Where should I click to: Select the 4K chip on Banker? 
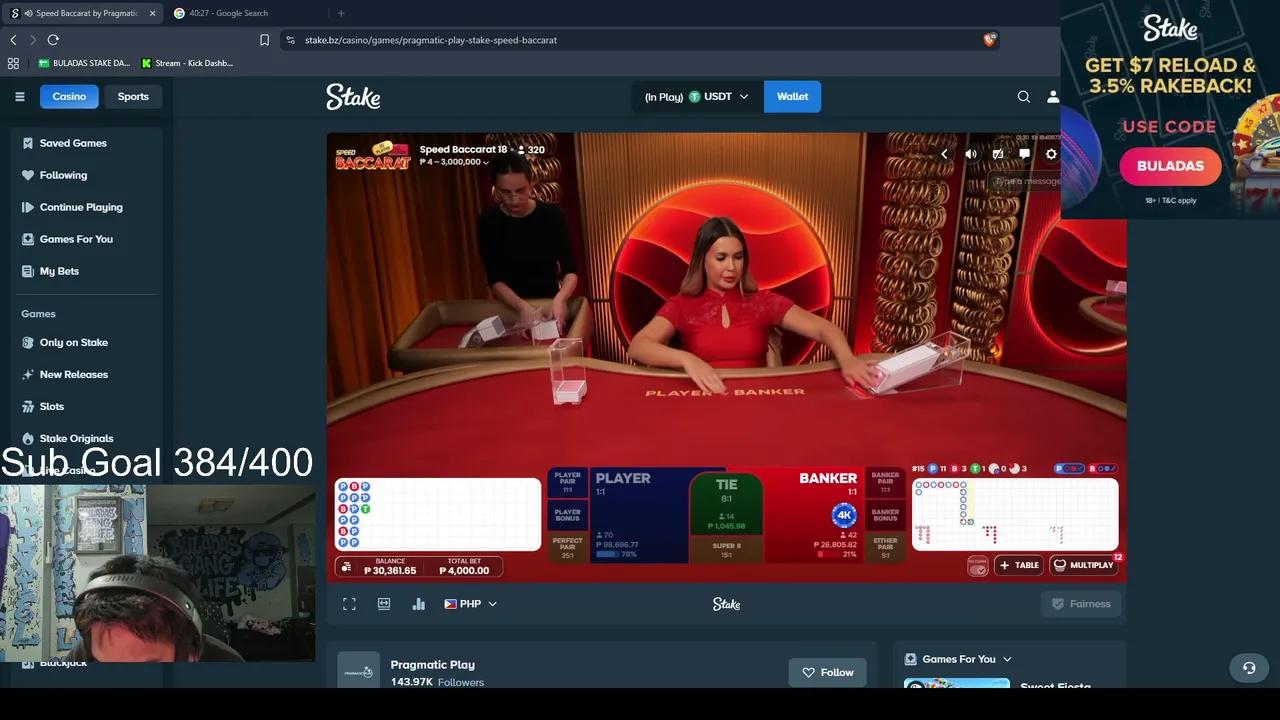click(x=843, y=516)
